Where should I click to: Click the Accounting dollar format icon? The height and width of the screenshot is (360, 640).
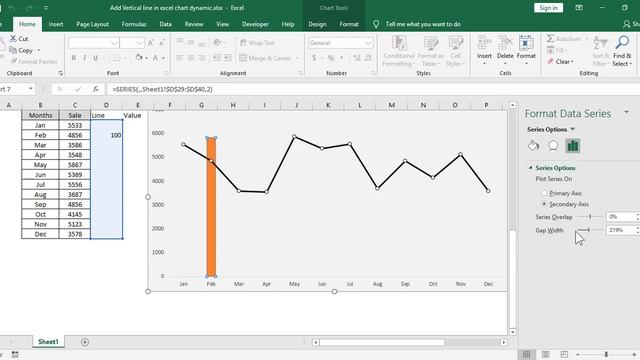click(314, 58)
